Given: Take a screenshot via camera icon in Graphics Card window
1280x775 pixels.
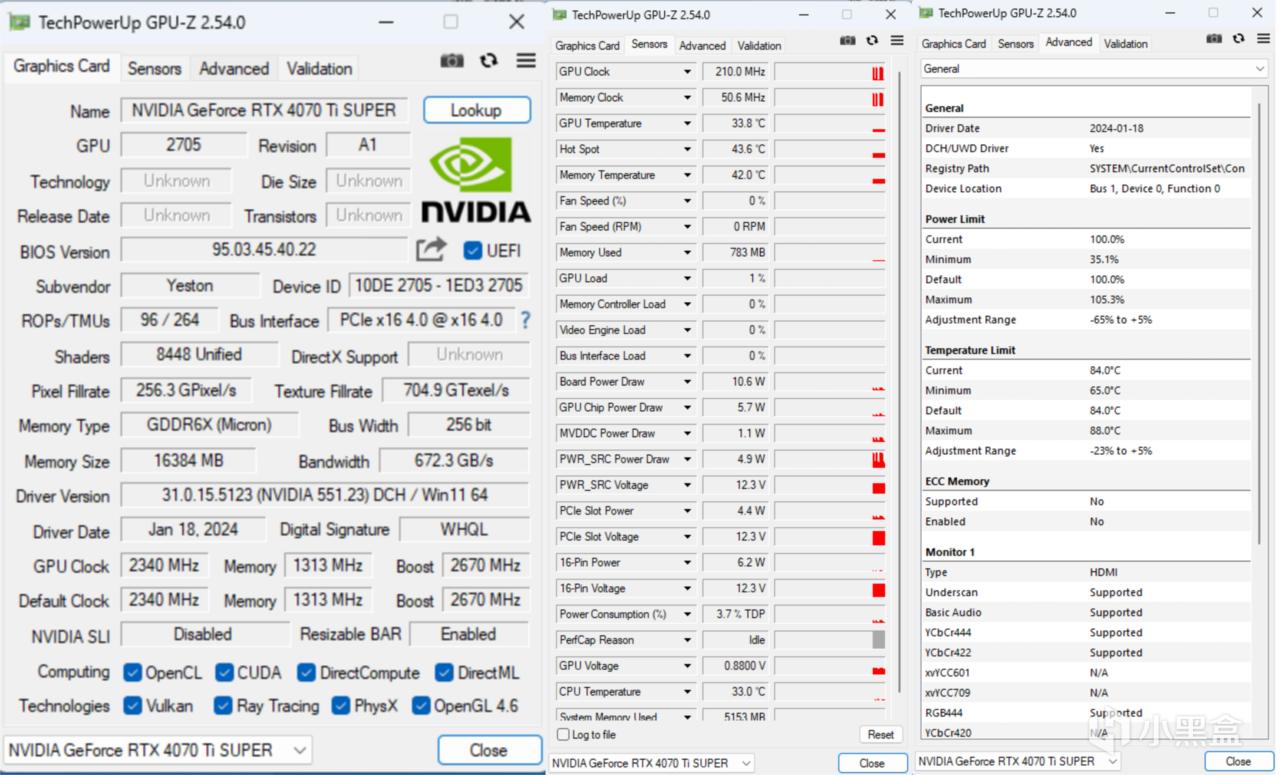Looking at the screenshot, I should pos(452,61).
